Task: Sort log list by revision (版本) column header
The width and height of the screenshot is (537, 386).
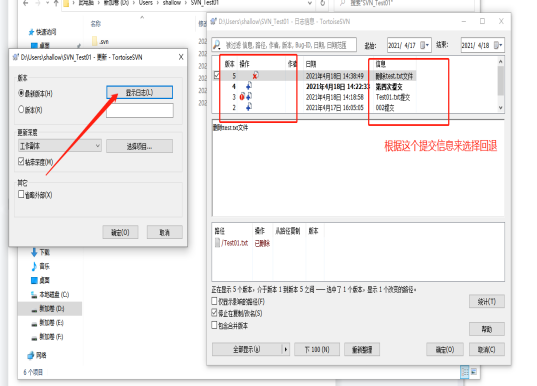Action: click(229, 64)
